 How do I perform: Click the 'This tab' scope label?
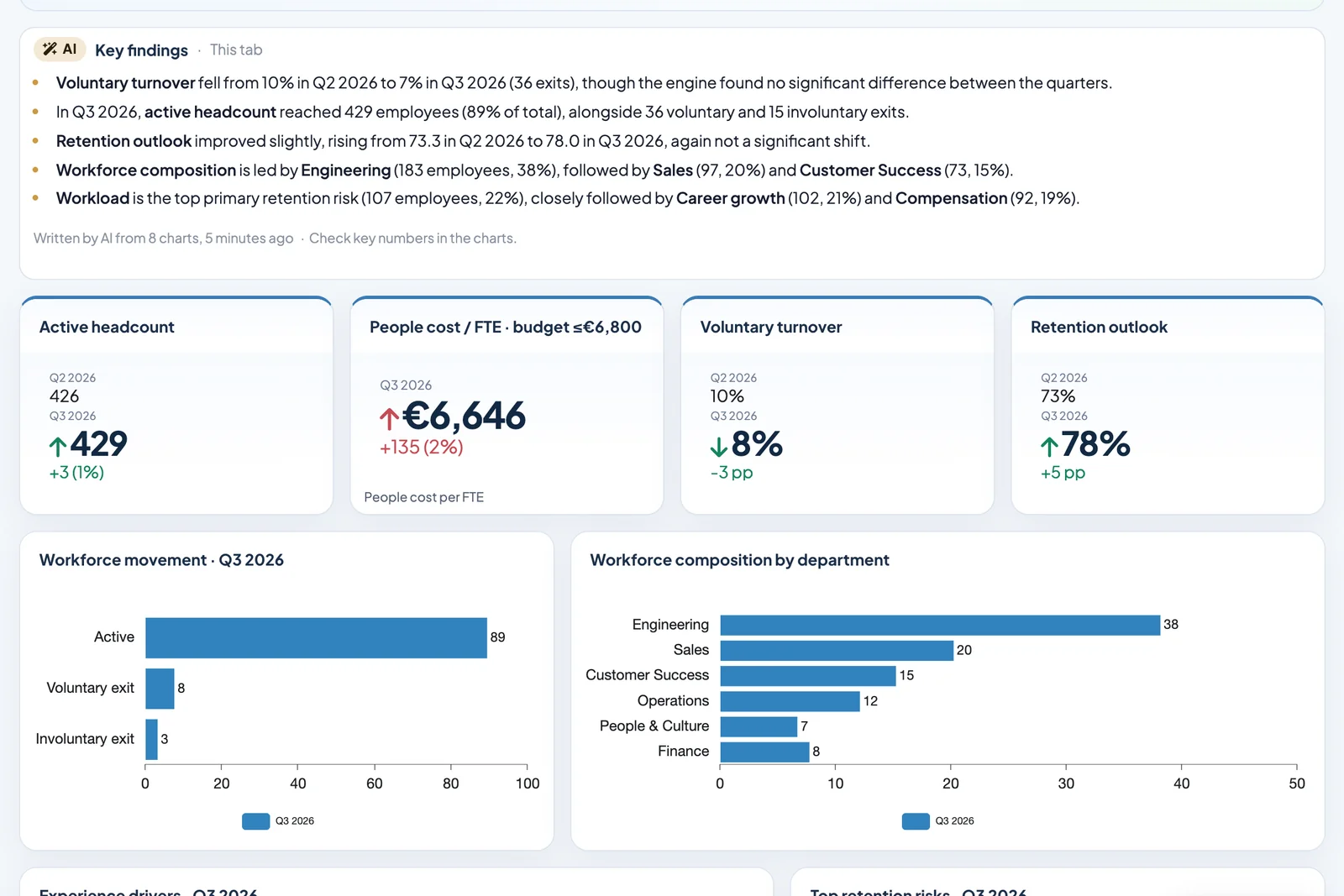click(236, 50)
